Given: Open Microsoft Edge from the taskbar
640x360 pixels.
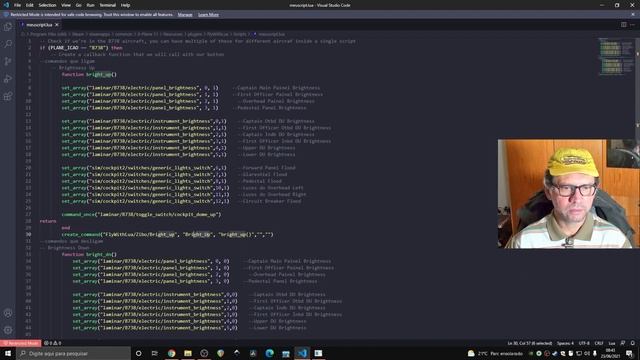Looking at the screenshot, I should point(269,353).
